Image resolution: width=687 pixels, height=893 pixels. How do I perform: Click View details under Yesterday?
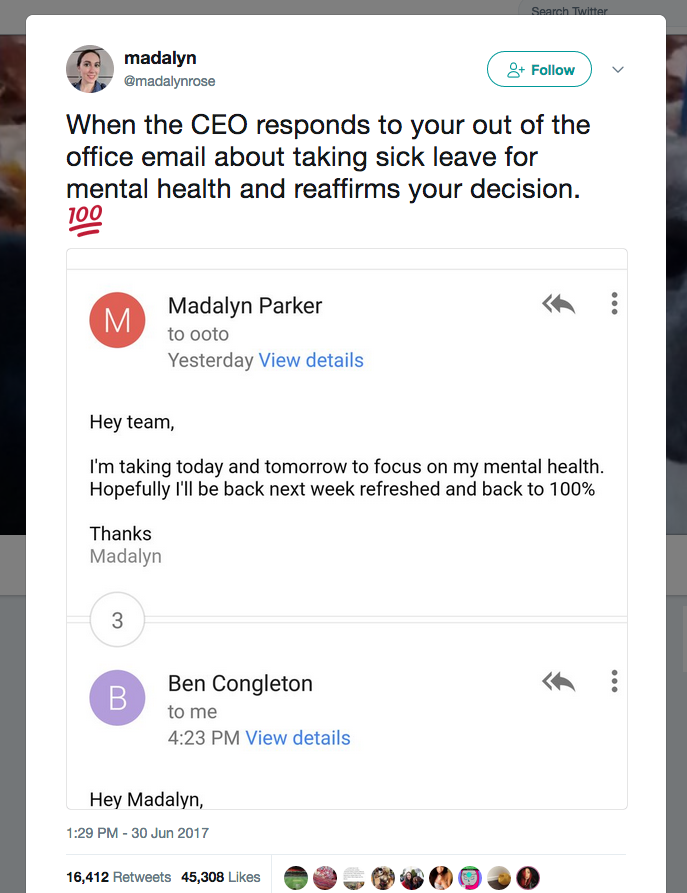[x=311, y=360]
